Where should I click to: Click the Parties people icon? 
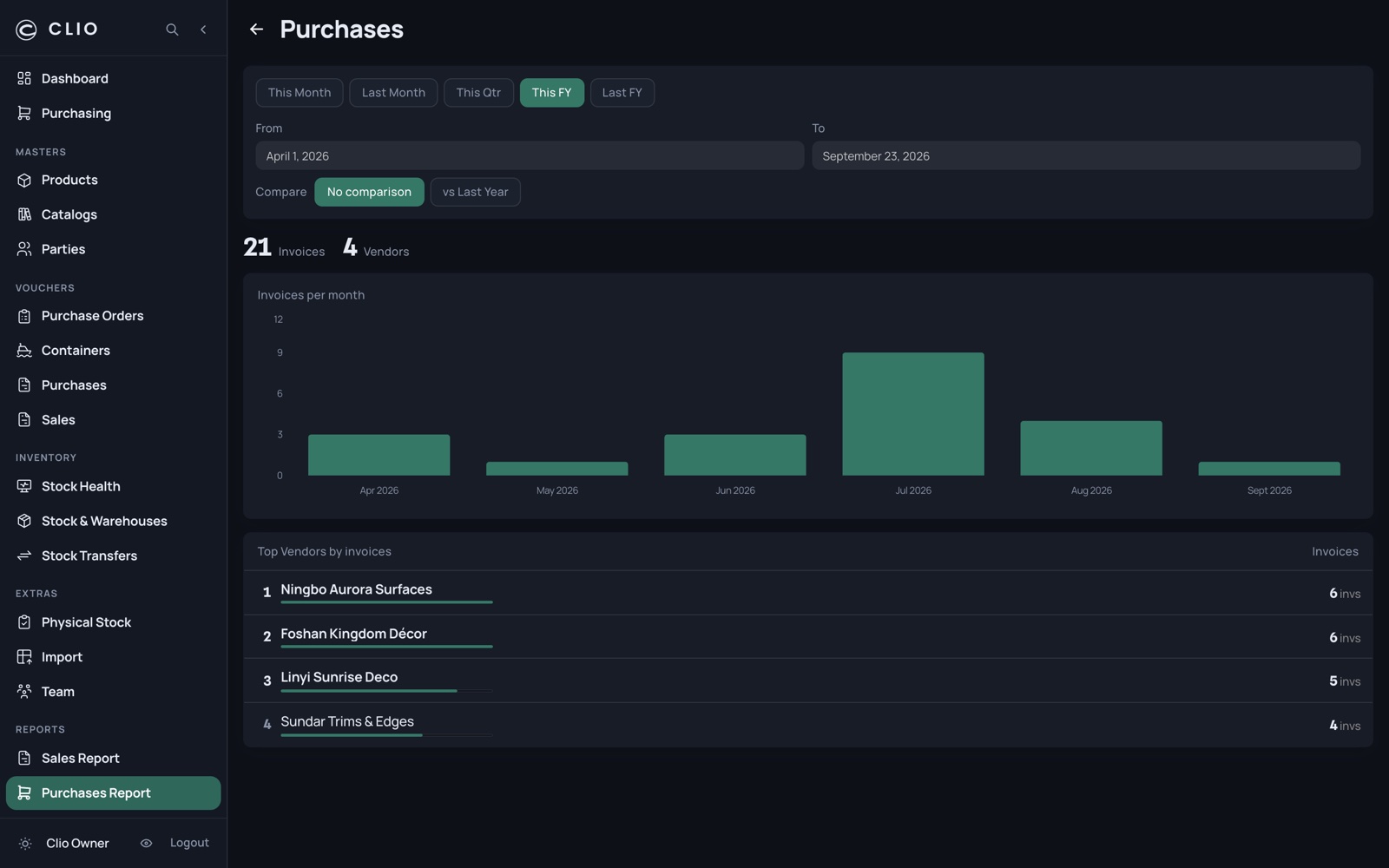tap(24, 249)
